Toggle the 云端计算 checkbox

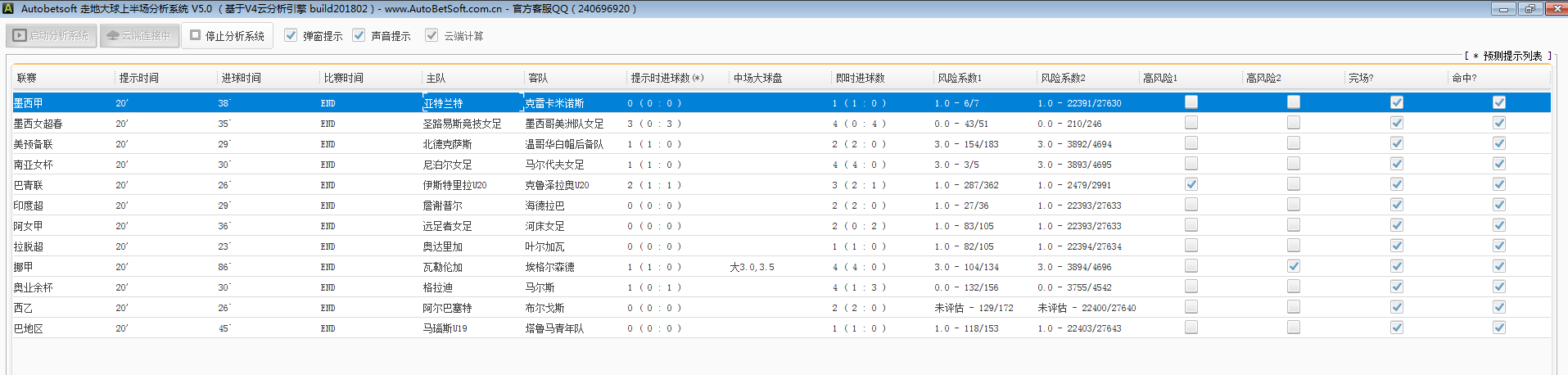(x=432, y=35)
